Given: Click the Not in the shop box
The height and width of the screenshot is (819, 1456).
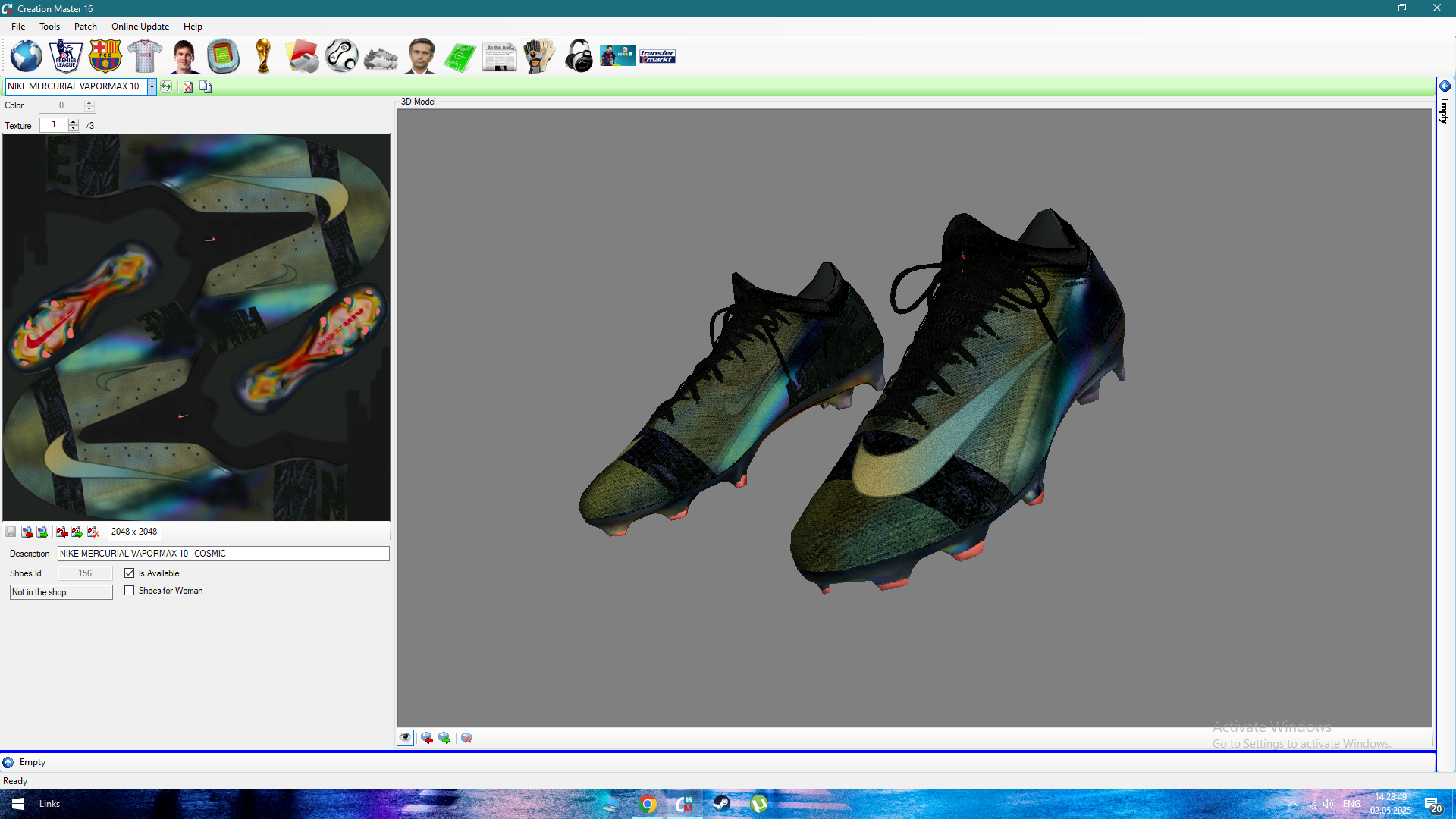Looking at the screenshot, I should coord(61,592).
